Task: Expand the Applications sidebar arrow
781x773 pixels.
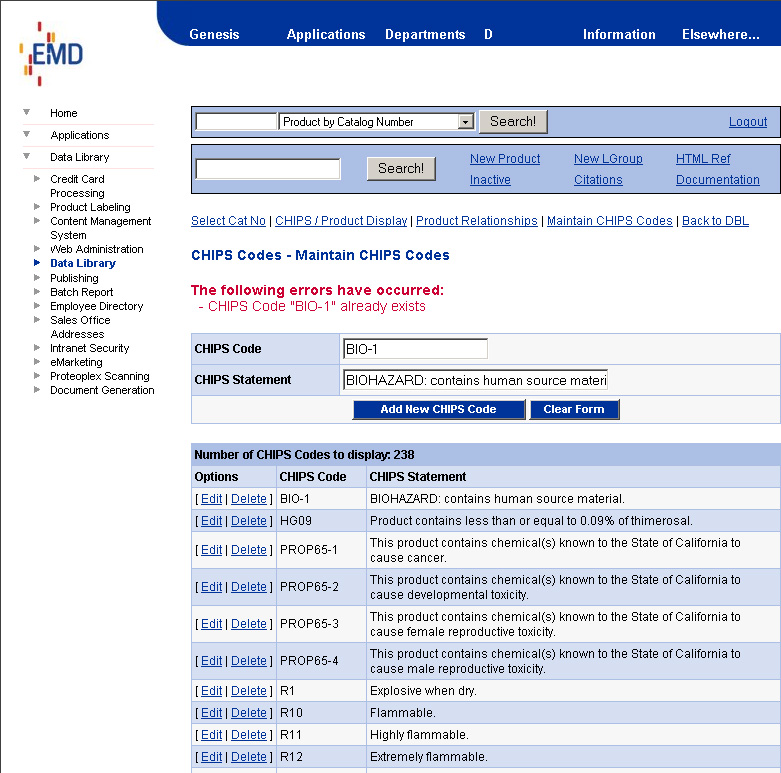Action: click(27, 134)
